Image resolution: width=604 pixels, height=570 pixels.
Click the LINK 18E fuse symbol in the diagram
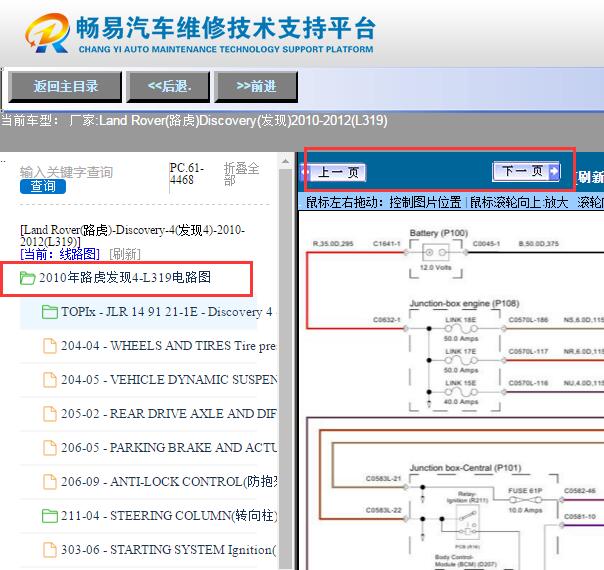click(461, 329)
